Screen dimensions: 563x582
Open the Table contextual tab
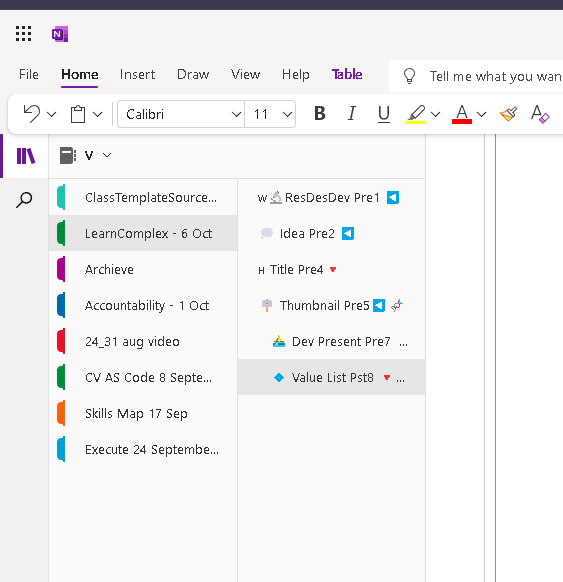pyautogui.click(x=347, y=74)
